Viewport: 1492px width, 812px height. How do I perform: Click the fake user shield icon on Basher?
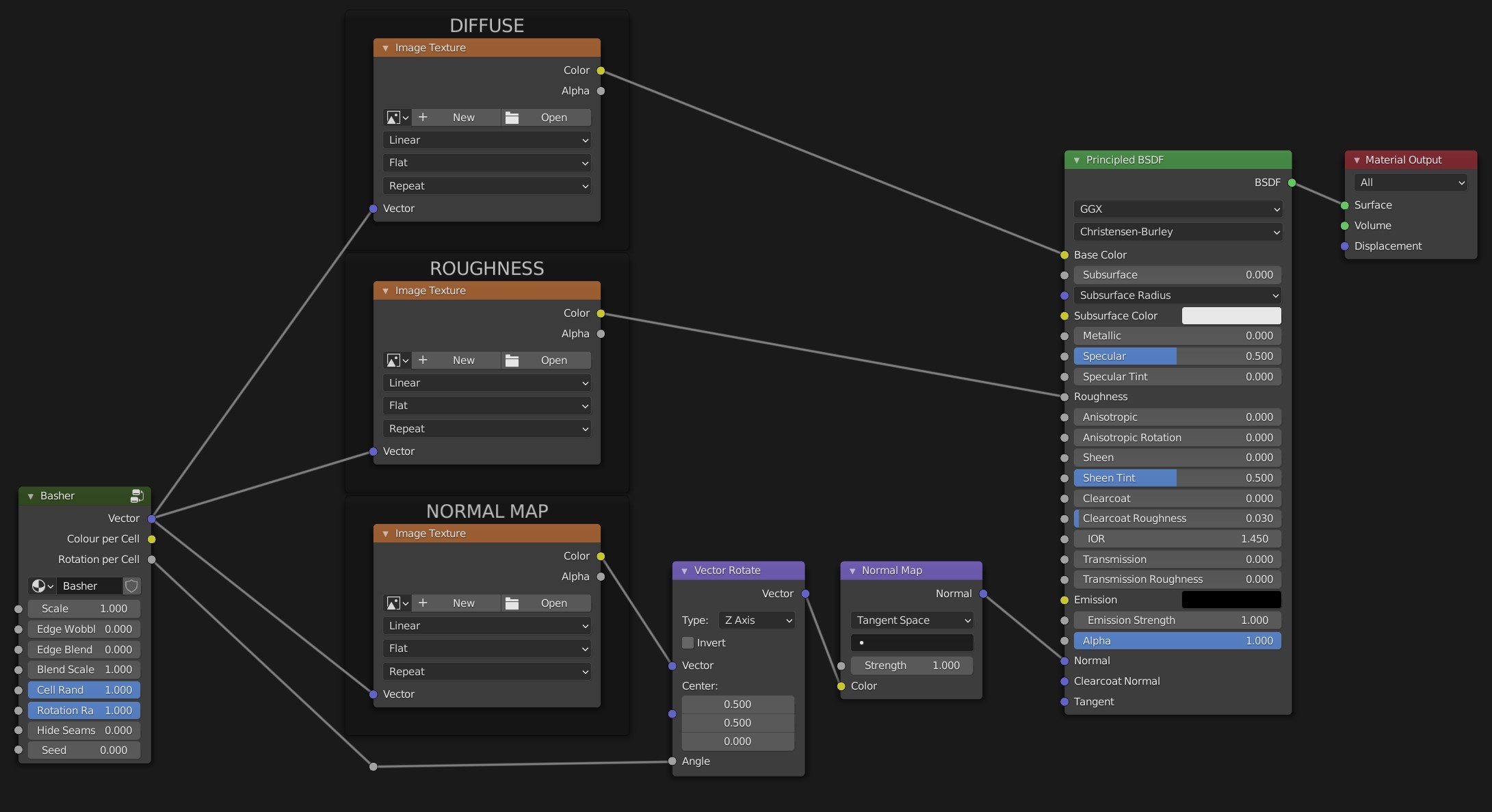[x=131, y=586]
